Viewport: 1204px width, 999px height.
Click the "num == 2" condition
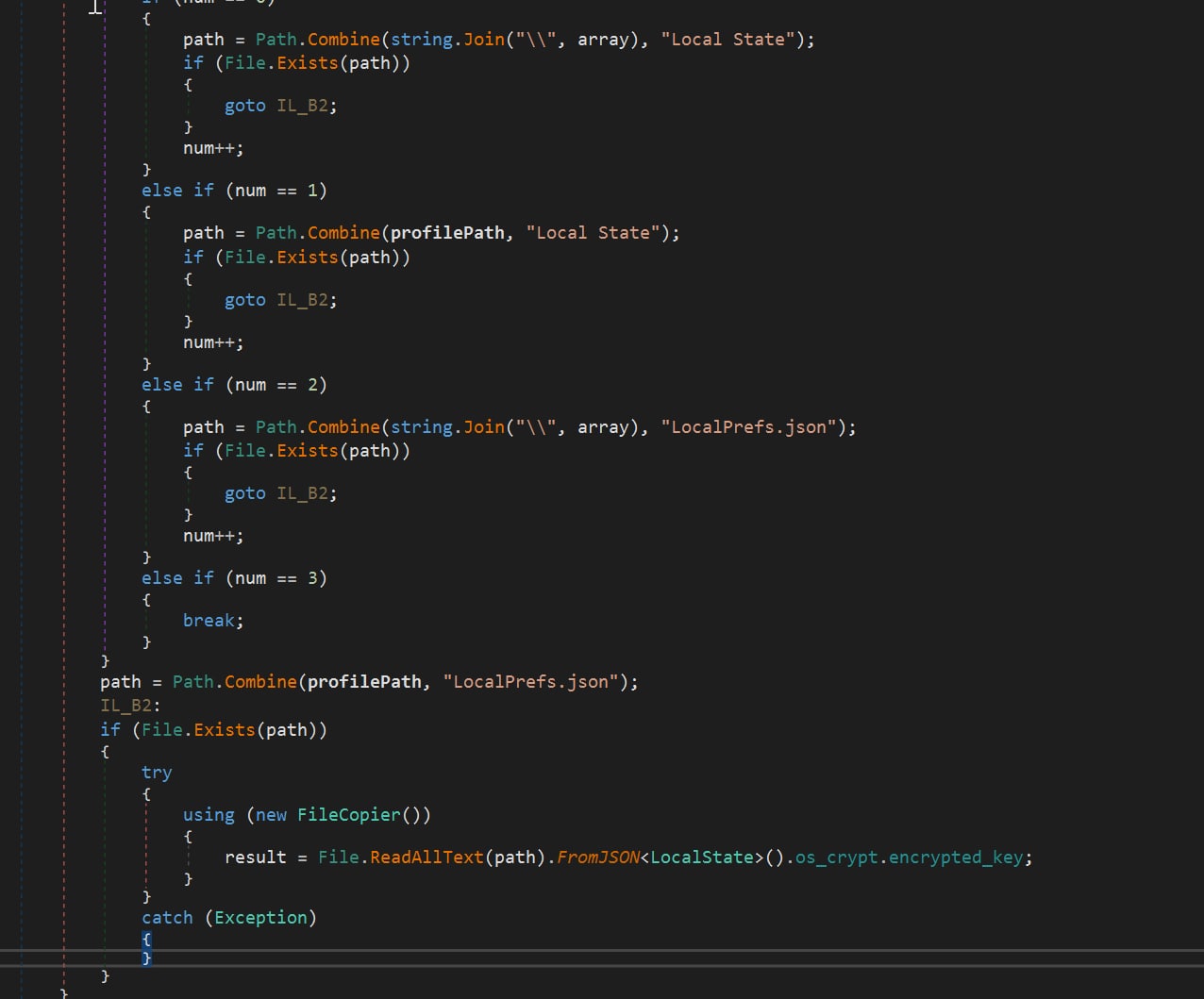276,385
